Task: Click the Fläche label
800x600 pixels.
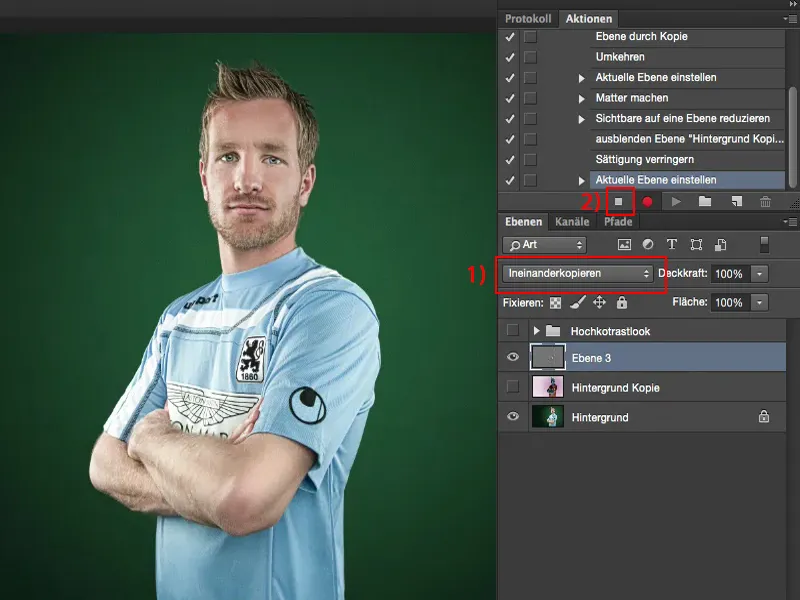Action: pyautogui.click(x=690, y=302)
